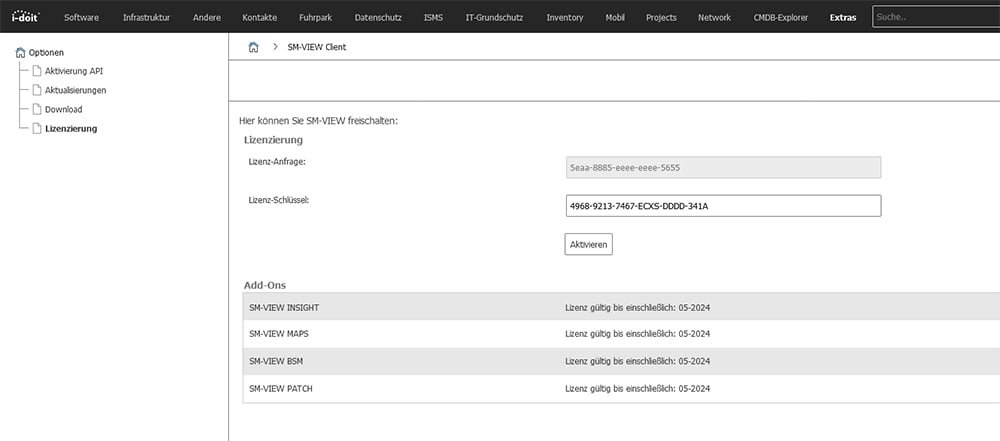Click the home icon in breadcrumb

pyautogui.click(x=253, y=47)
